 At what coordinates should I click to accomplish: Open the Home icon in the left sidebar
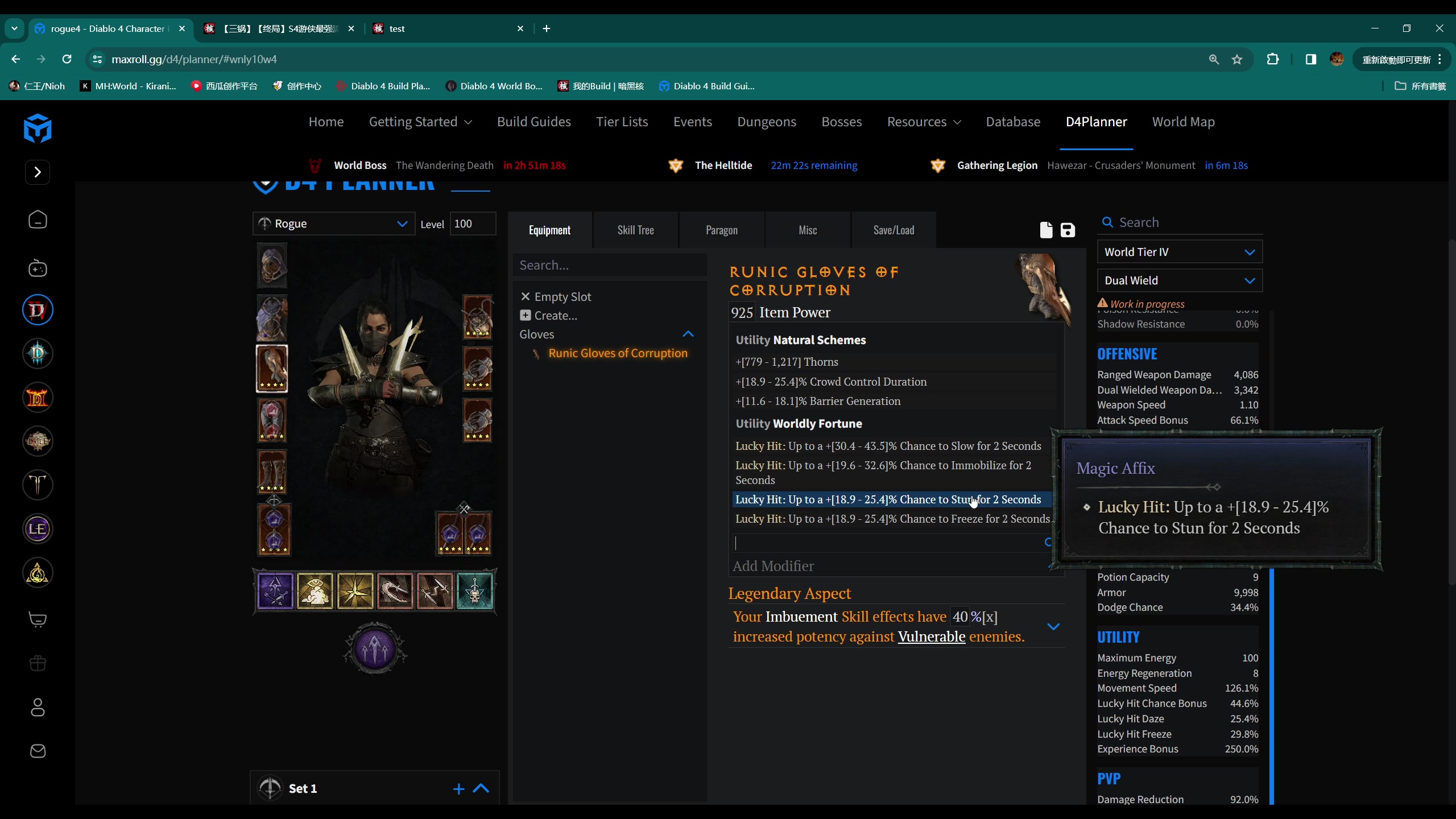tap(38, 220)
